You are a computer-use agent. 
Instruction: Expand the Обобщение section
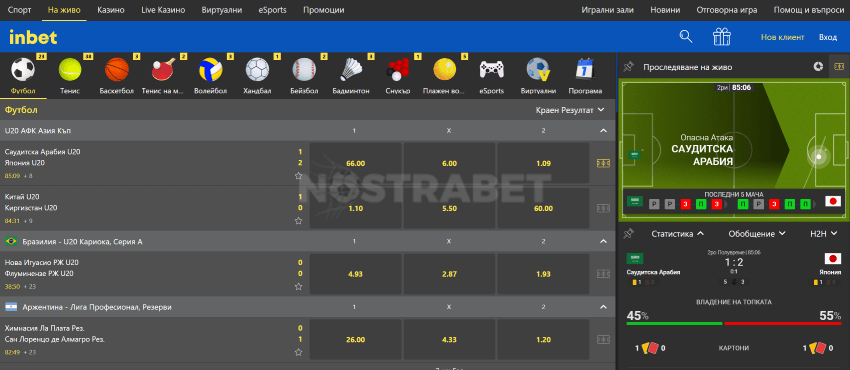(x=757, y=234)
